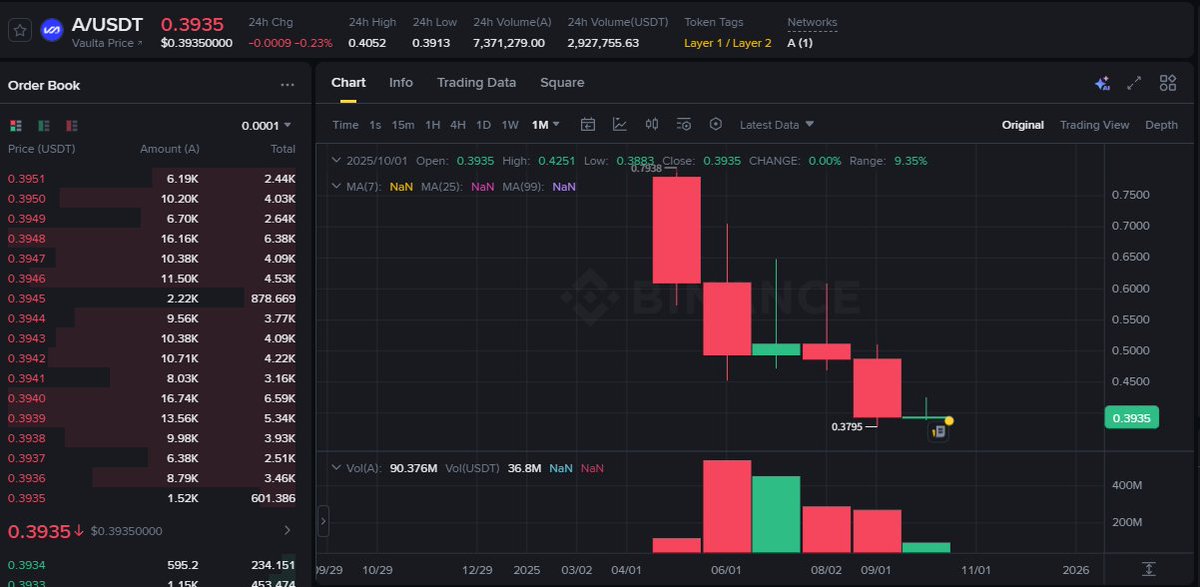Select the 1s chart interval
The height and width of the screenshot is (587, 1200).
[375, 125]
